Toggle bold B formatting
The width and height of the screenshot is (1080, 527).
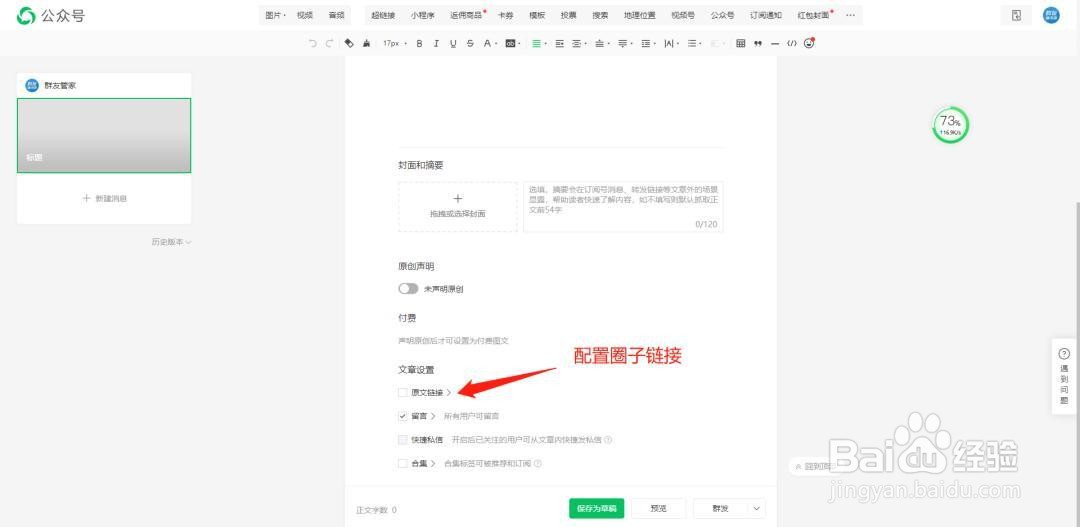coord(419,43)
